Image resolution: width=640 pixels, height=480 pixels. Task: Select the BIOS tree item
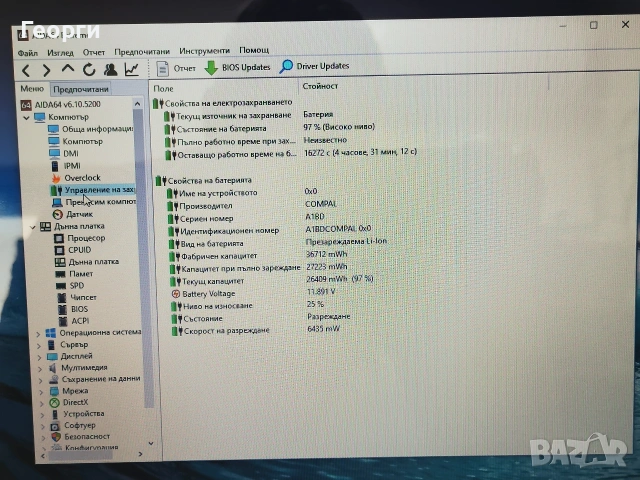click(73, 309)
